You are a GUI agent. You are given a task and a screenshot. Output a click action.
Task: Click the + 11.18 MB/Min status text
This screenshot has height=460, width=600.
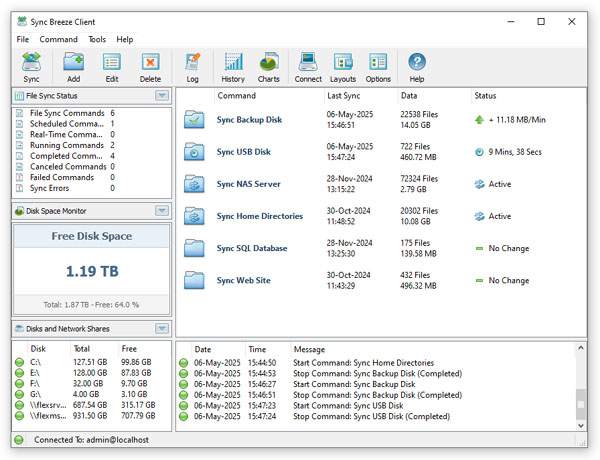point(517,120)
